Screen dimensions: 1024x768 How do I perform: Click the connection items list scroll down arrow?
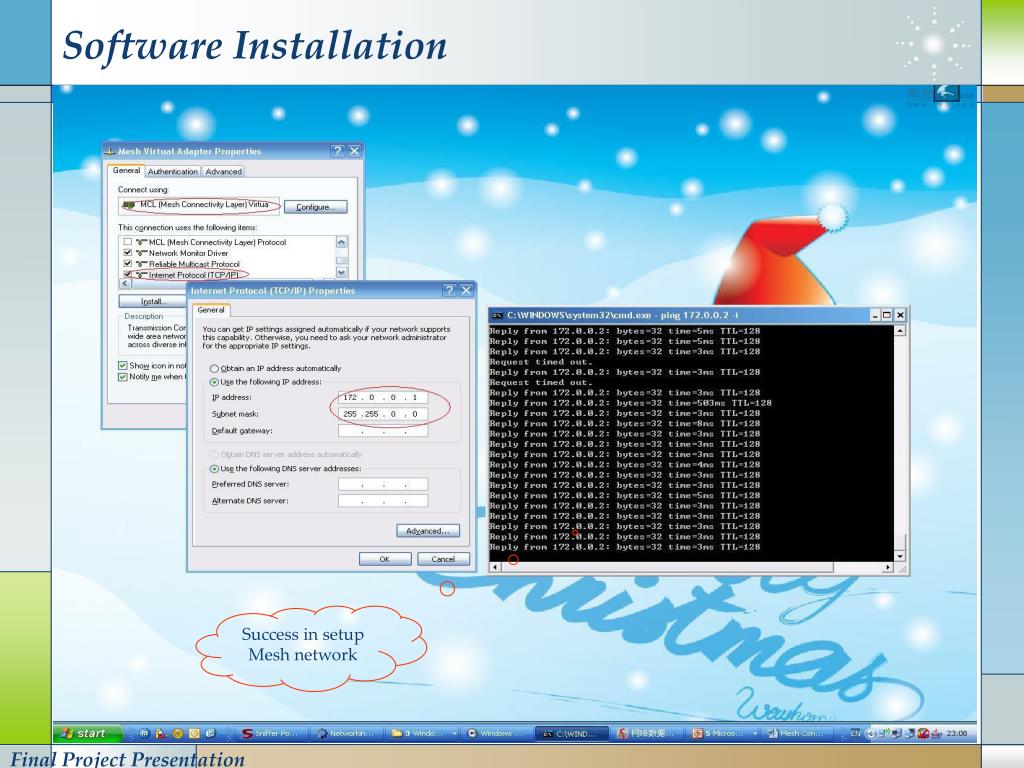342,272
